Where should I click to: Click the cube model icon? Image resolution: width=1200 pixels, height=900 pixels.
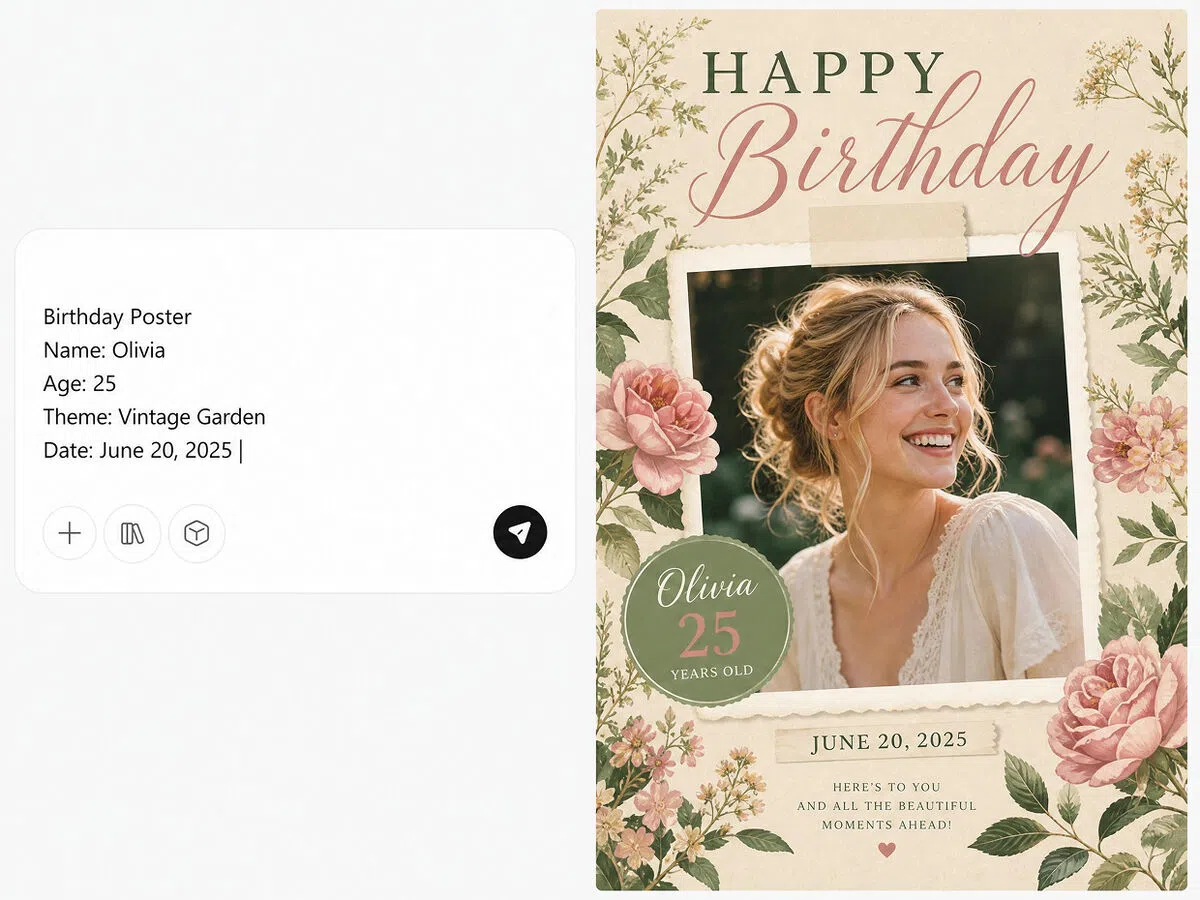coord(197,533)
